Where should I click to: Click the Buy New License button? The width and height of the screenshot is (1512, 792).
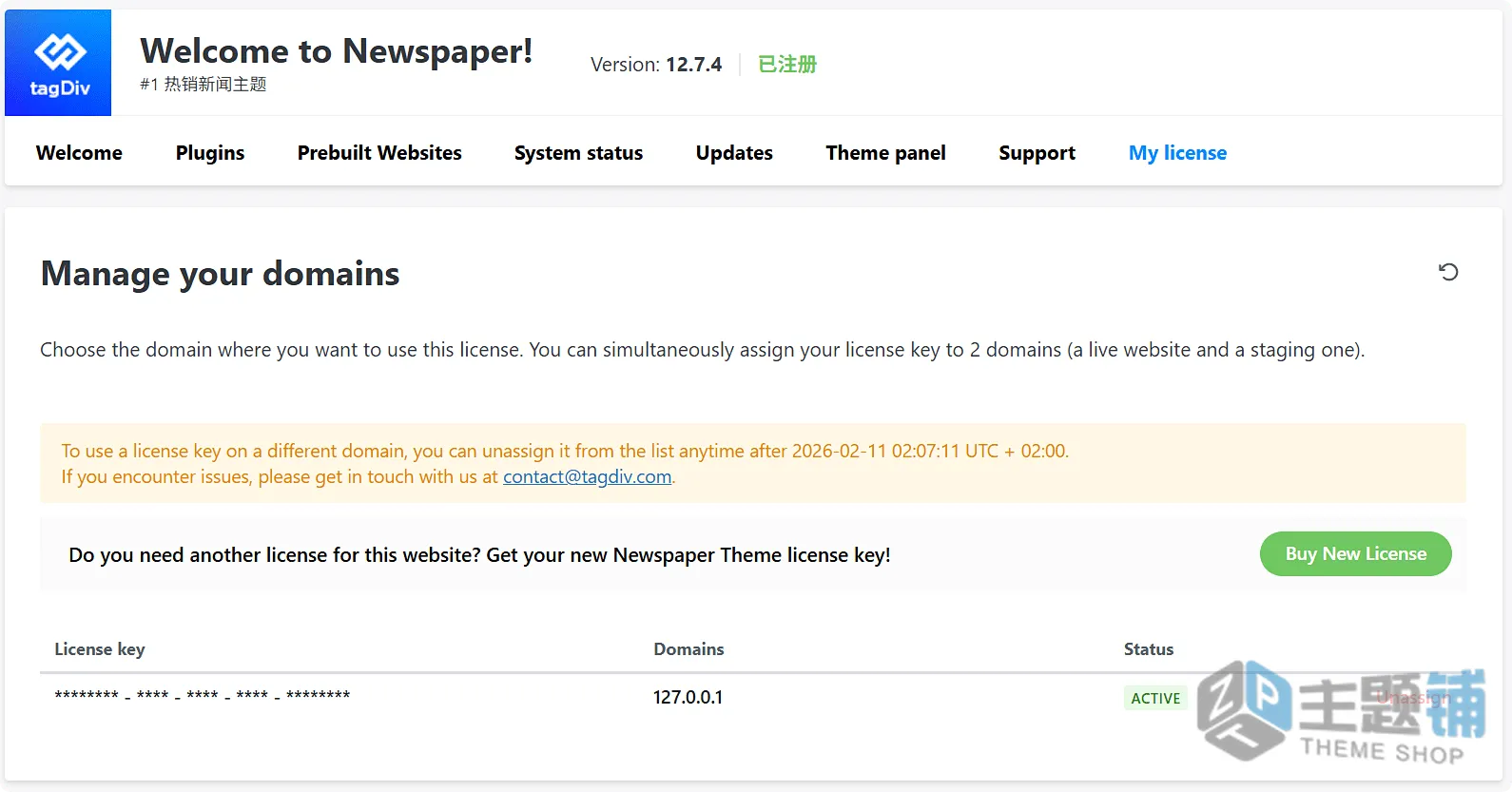[x=1356, y=553]
